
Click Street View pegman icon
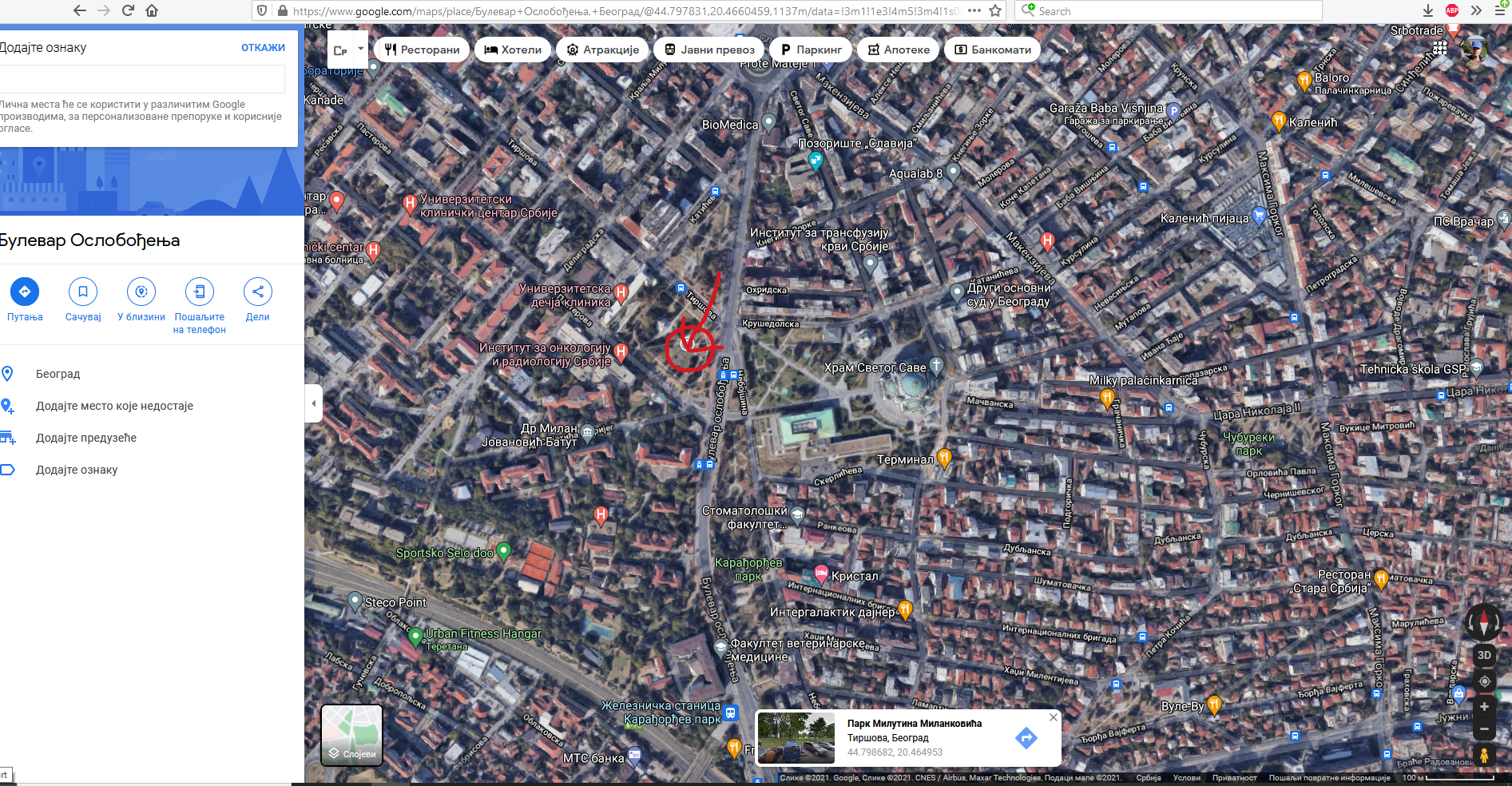coord(1484,755)
